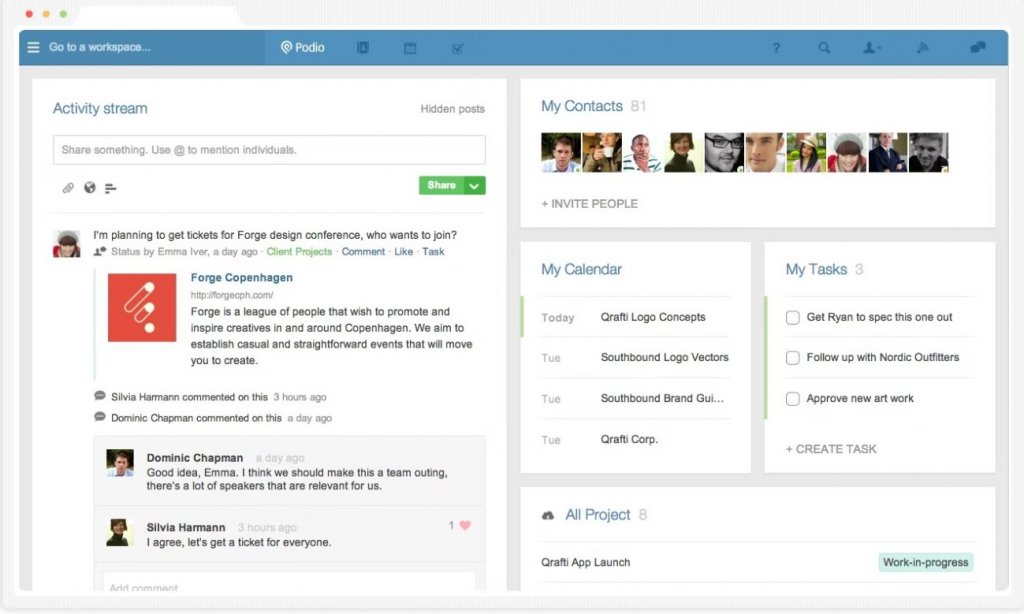
Task: Open the notifications feed icon in top bar
Action: tap(923, 48)
